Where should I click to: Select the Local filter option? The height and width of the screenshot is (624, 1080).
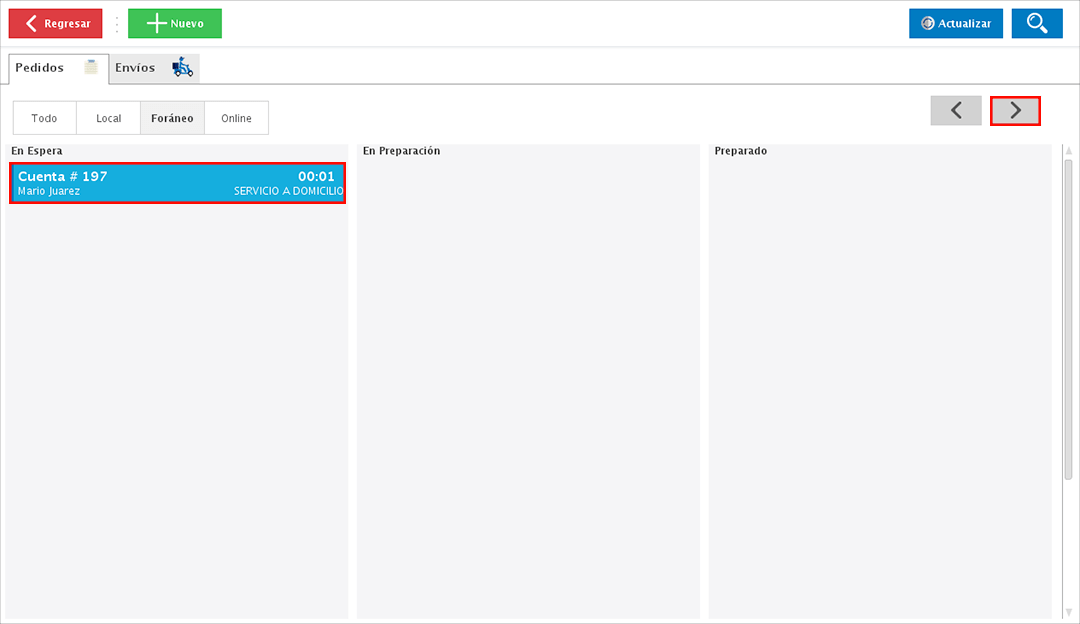pos(108,118)
